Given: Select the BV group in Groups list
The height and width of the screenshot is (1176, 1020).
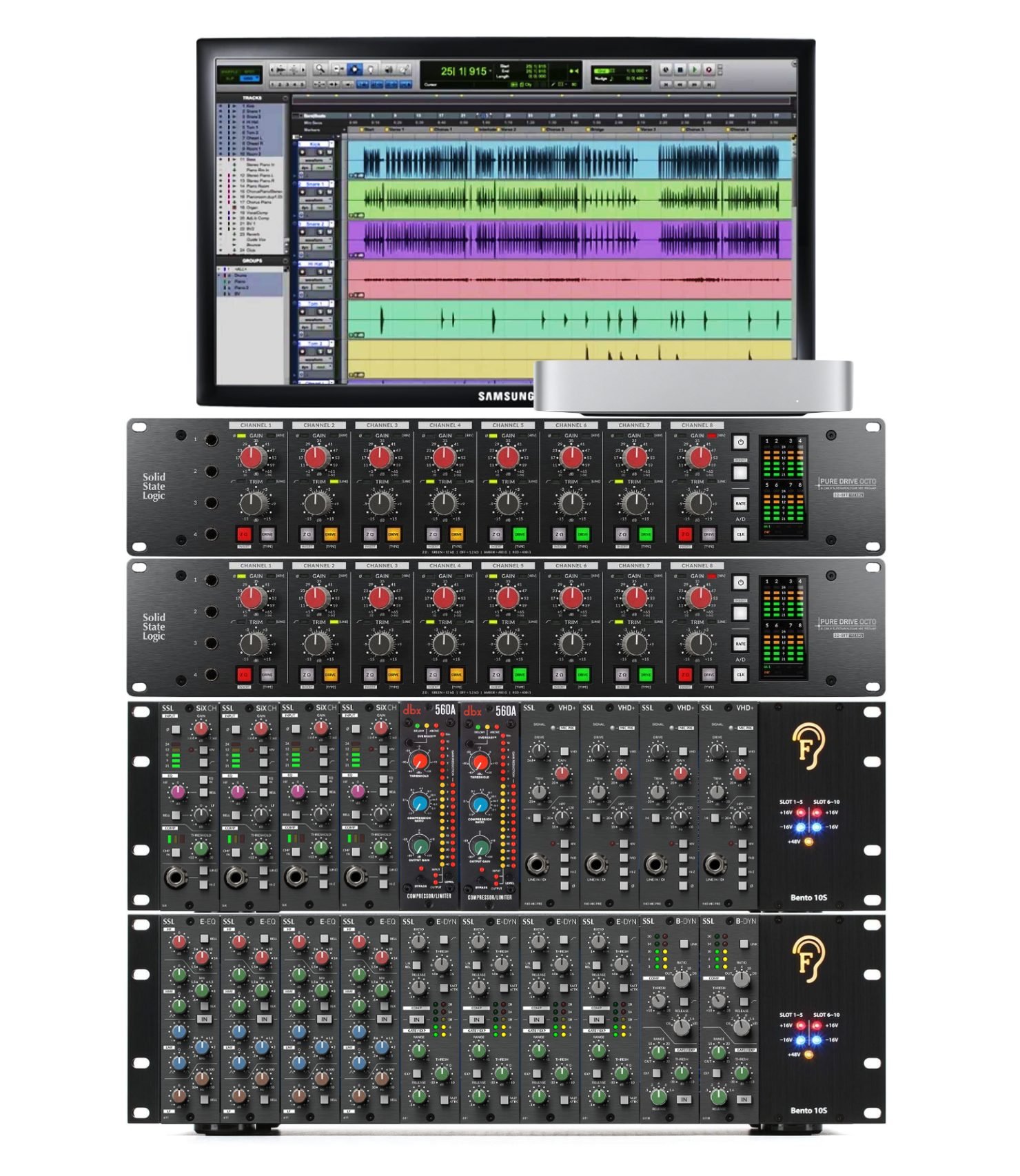Looking at the screenshot, I should tap(251, 294).
